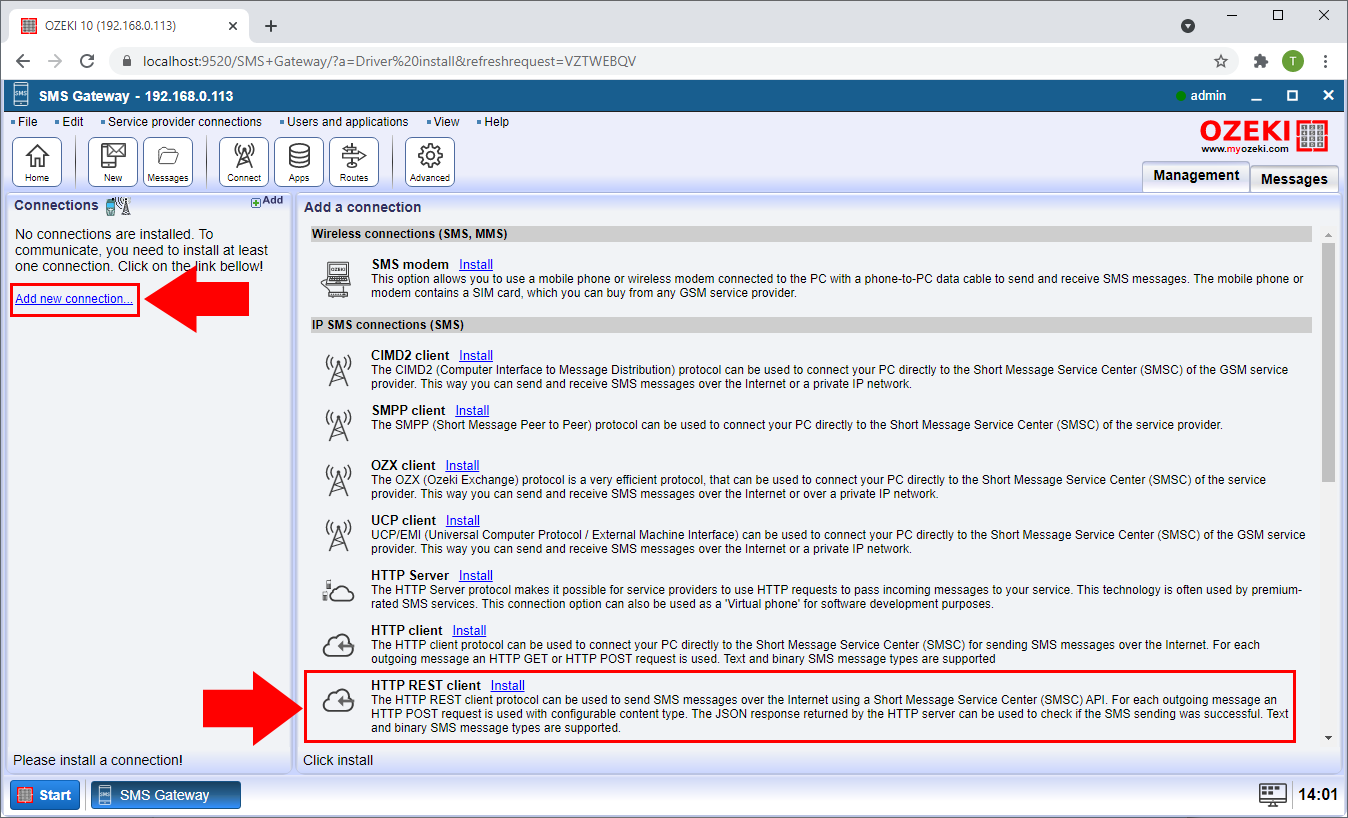Click the scrollbar up arrow

[x=1328, y=233]
